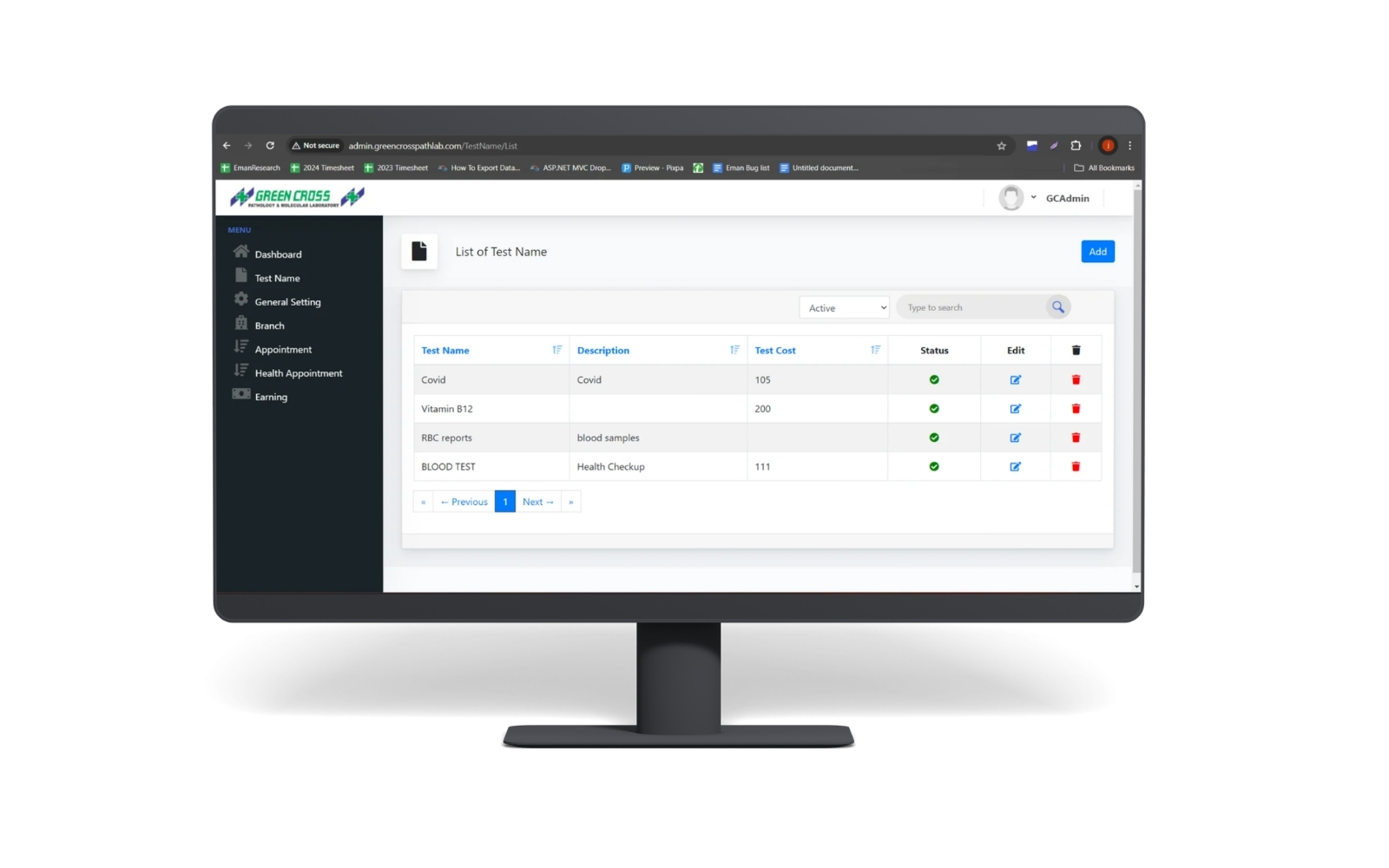This screenshot has width=1389, height=868.
Task: Click the Chrome profile avatar icon
Action: click(x=1108, y=146)
